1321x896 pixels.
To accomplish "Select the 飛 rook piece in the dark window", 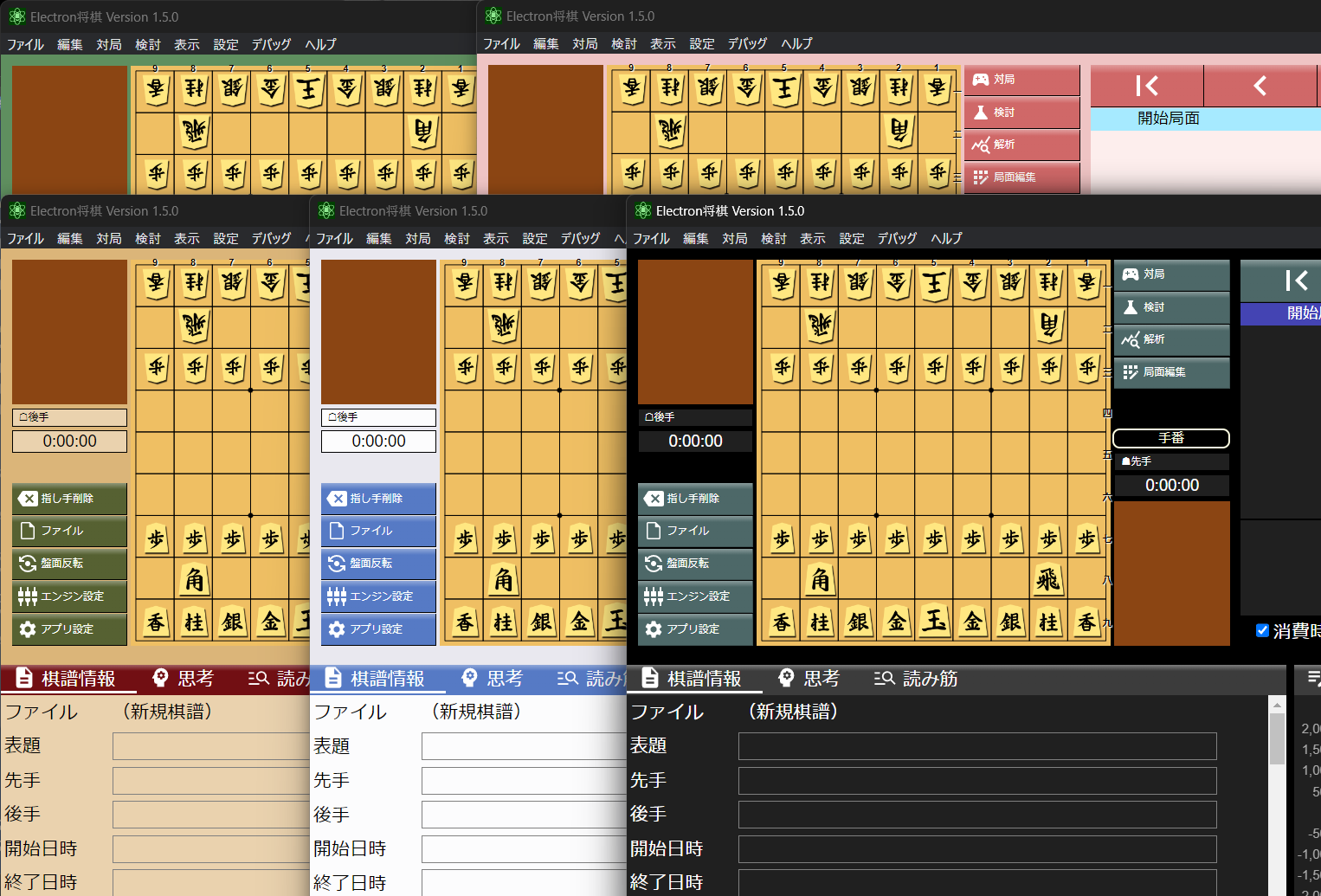I will 1048,579.
